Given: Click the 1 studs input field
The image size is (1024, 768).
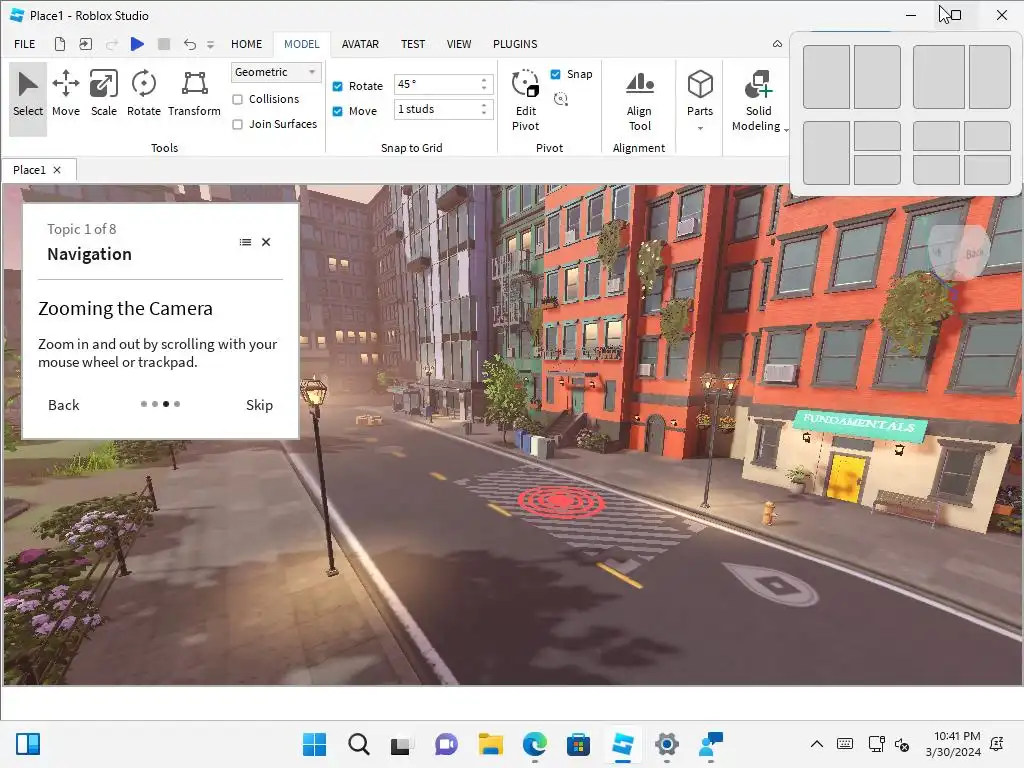Looking at the screenshot, I should click(436, 109).
